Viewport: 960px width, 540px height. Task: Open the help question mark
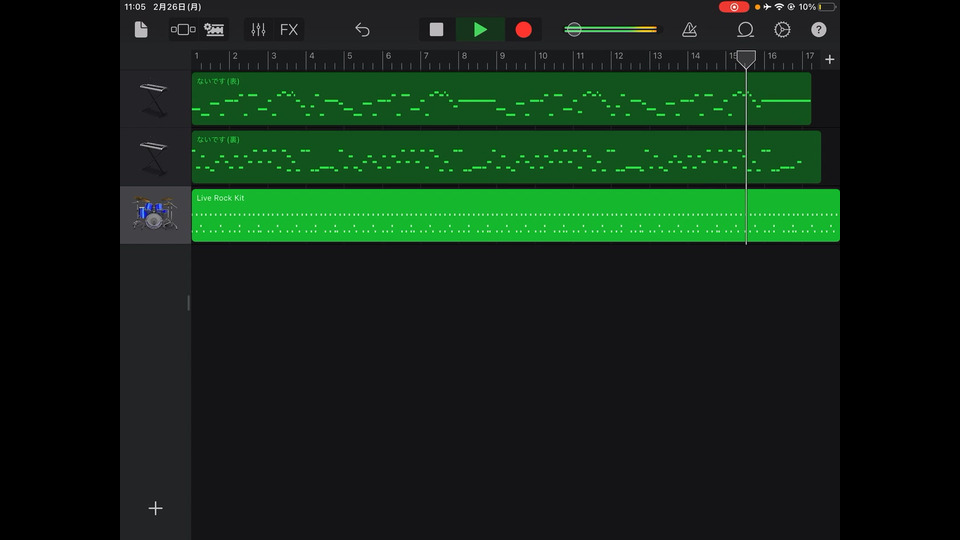(819, 29)
